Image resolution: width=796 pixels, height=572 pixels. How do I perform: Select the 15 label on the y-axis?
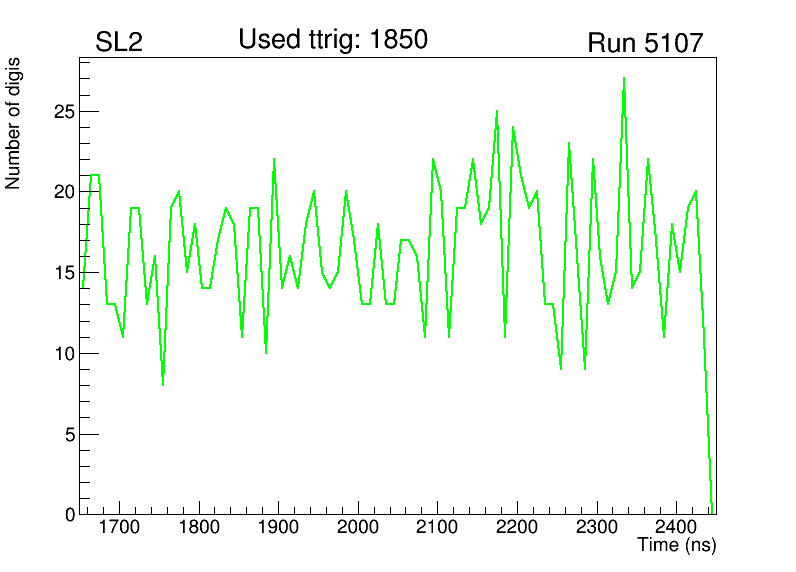(65, 272)
